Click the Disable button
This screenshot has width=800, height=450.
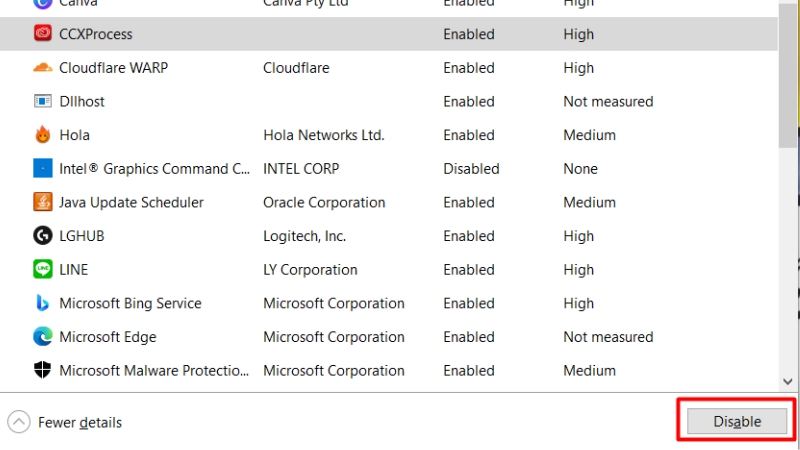(x=737, y=421)
